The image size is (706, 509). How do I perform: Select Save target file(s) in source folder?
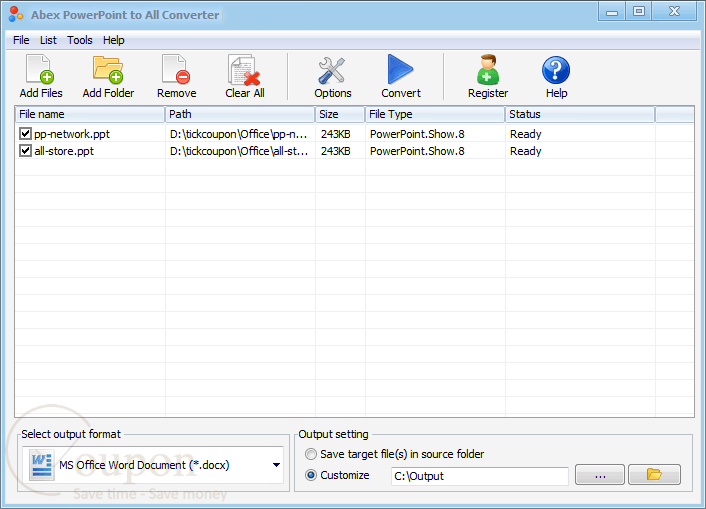(x=311, y=454)
